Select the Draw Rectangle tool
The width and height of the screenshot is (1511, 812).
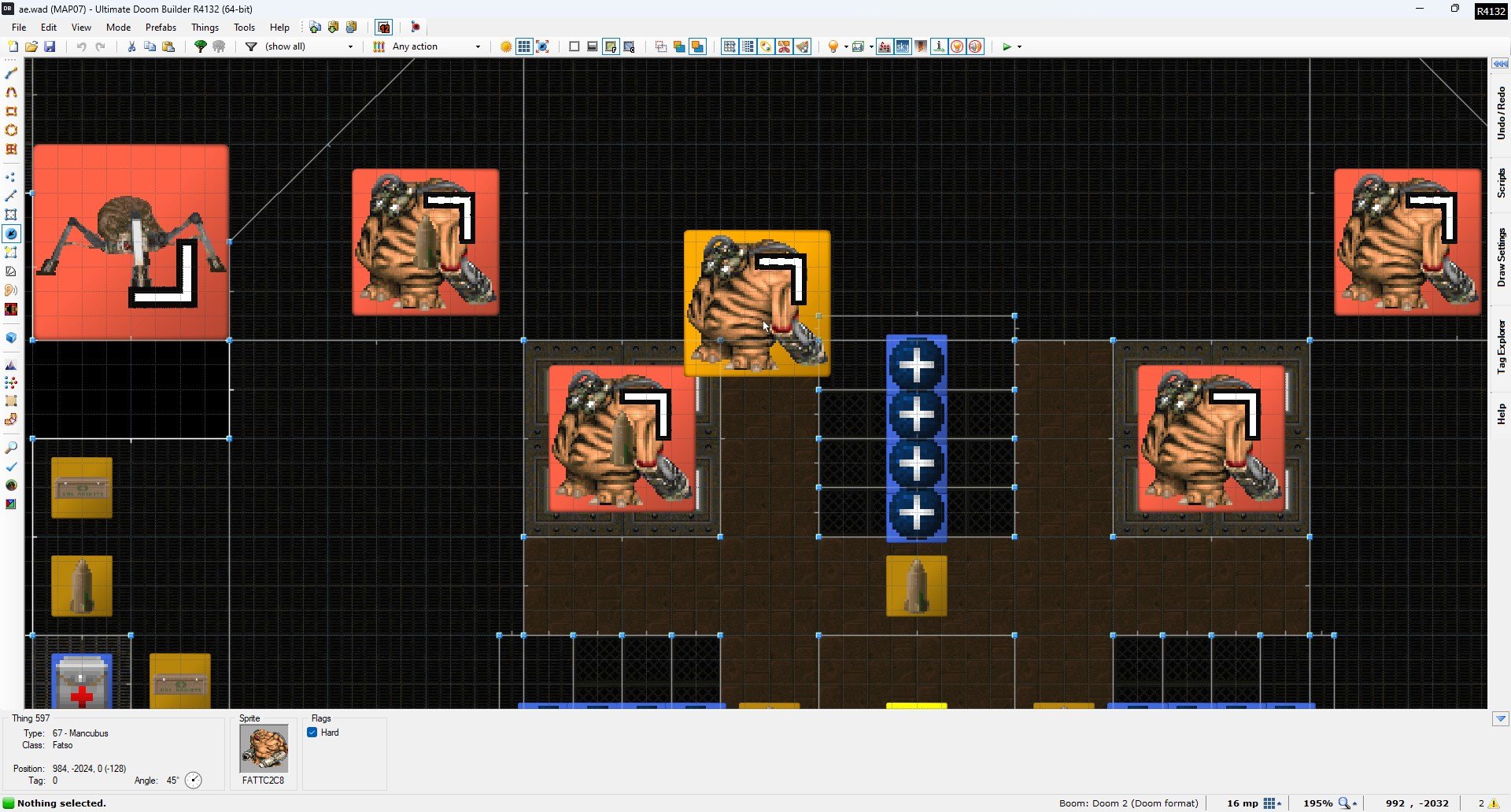11,111
